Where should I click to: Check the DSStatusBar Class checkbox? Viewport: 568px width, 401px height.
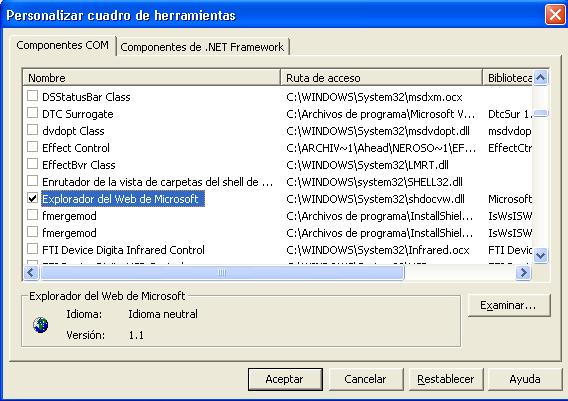point(33,96)
